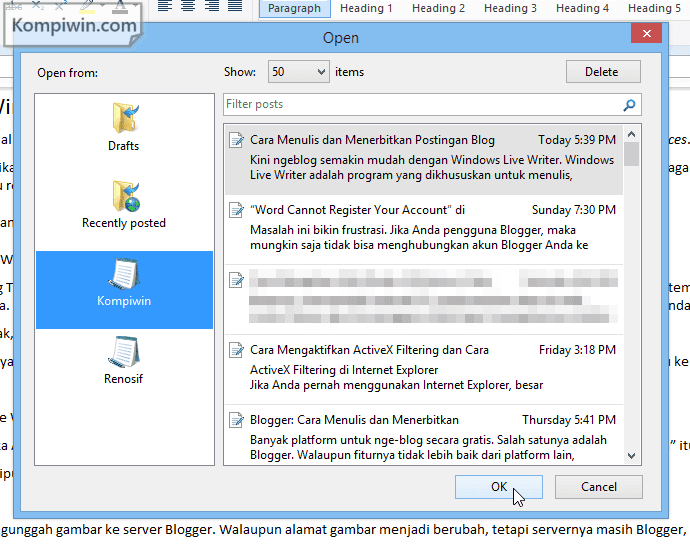The image size is (690, 551).
Task: Align text left in the background editor
Action: (165, 6)
